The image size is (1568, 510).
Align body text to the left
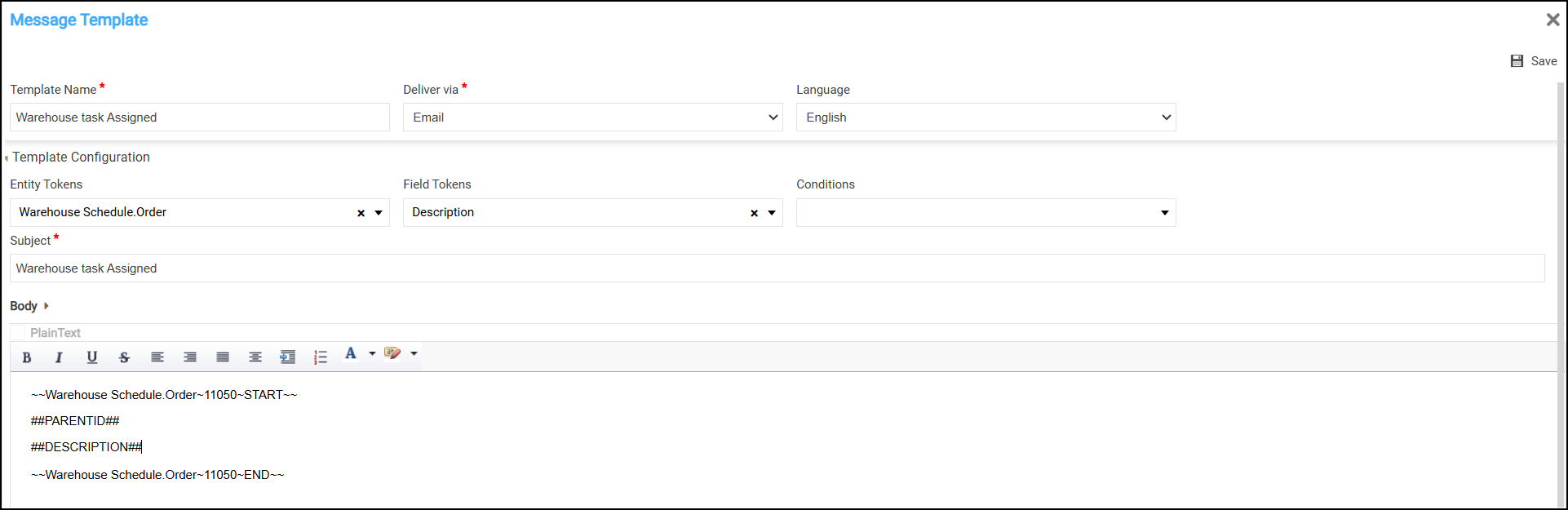[x=157, y=357]
